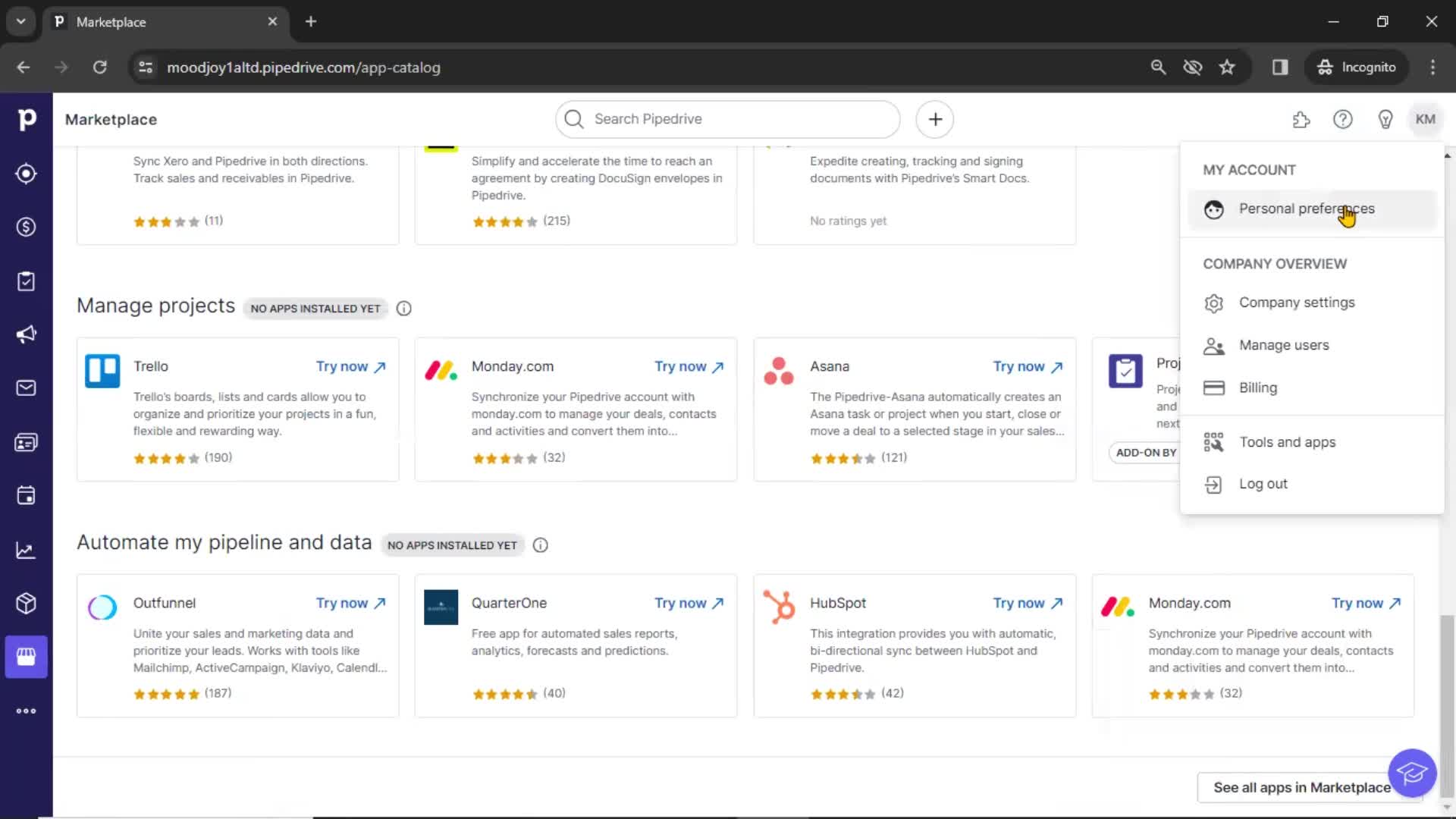Viewport: 1456px width, 819px height.
Task: Open Mail envelope icon in sidebar
Action: tap(27, 388)
